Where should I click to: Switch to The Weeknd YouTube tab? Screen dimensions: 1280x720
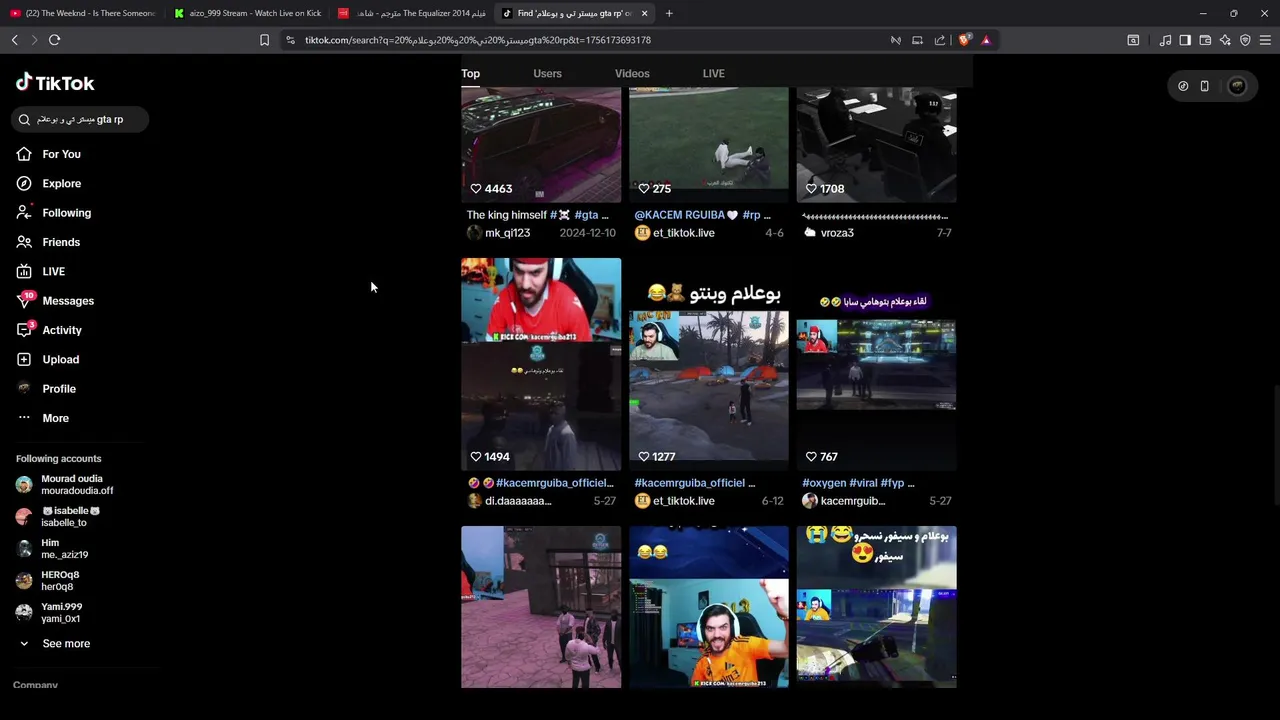[83, 13]
